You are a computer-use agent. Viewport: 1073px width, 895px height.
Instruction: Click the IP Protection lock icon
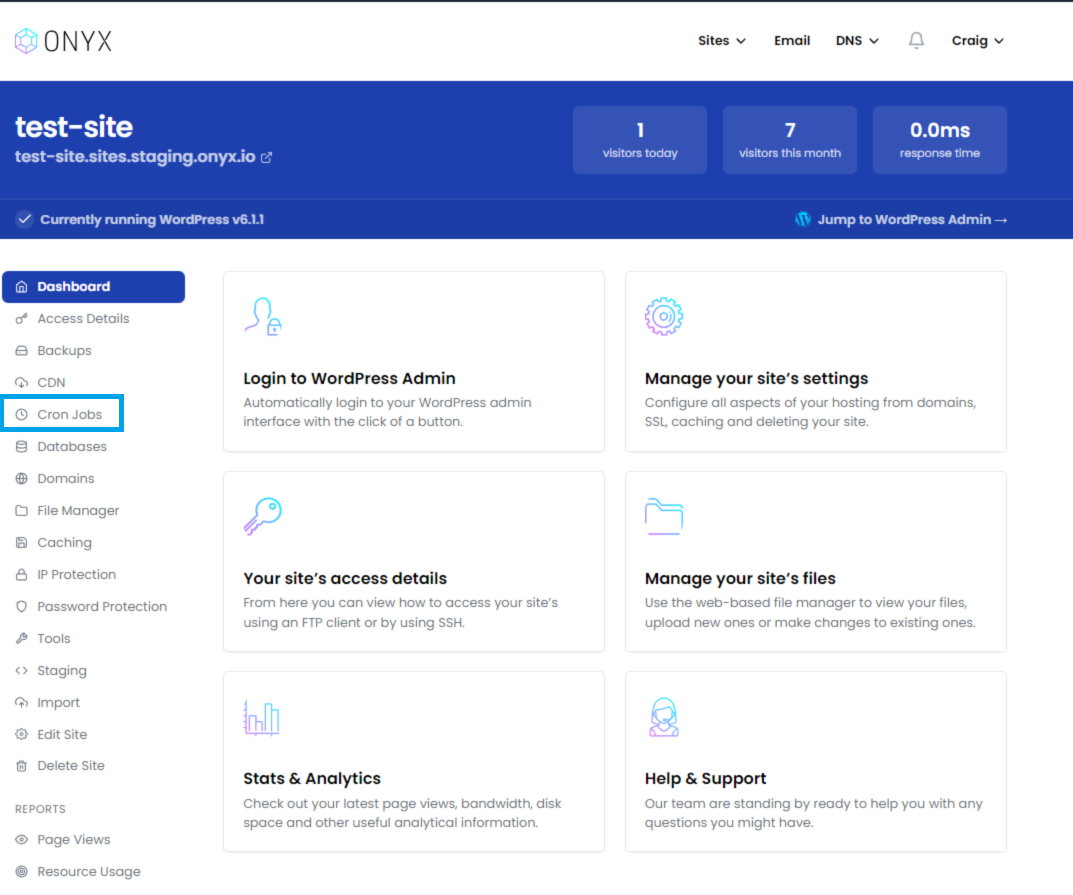coord(22,575)
